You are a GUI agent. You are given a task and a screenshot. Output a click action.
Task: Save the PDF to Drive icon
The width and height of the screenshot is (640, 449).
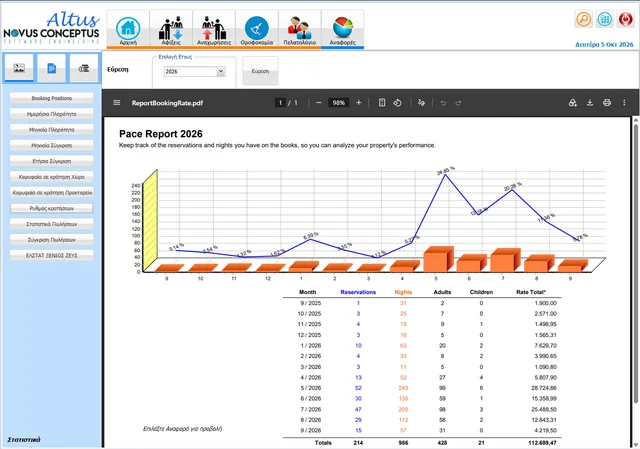pyautogui.click(x=573, y=103)
